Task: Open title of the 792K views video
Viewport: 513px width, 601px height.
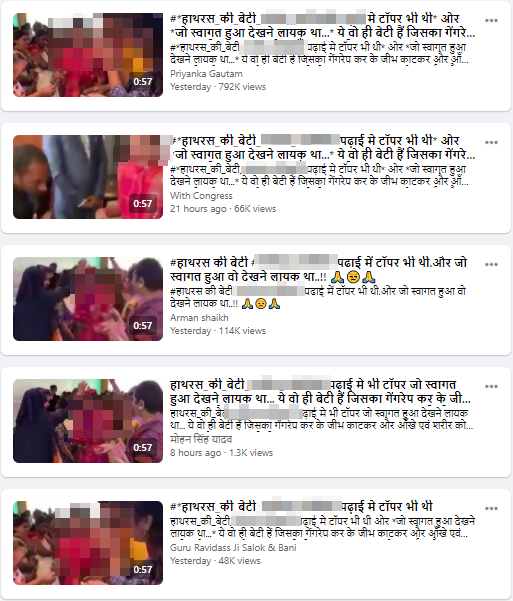Action: click(323, 26)
